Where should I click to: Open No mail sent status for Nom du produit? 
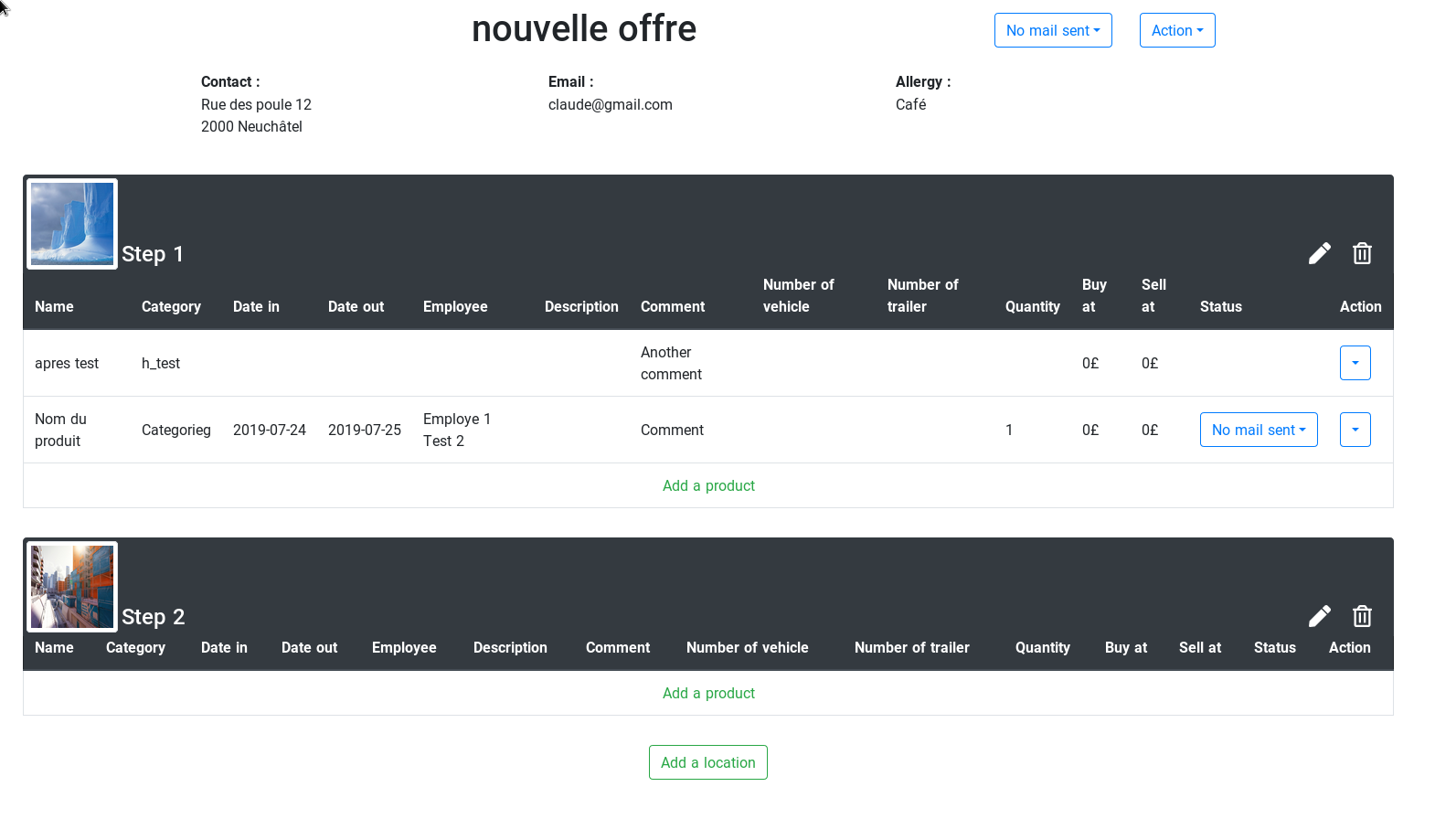[x=1258, y=430]
